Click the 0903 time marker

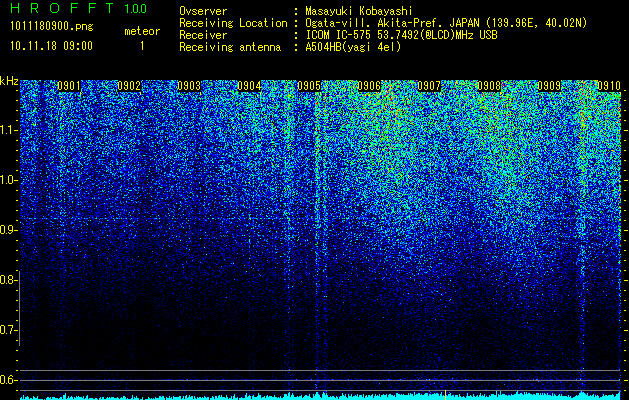point(189,86)
